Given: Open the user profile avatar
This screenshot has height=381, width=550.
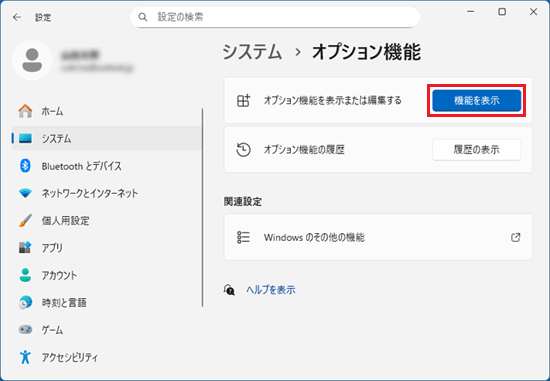Looking at the screenshot, I should [x=32, y=60].
